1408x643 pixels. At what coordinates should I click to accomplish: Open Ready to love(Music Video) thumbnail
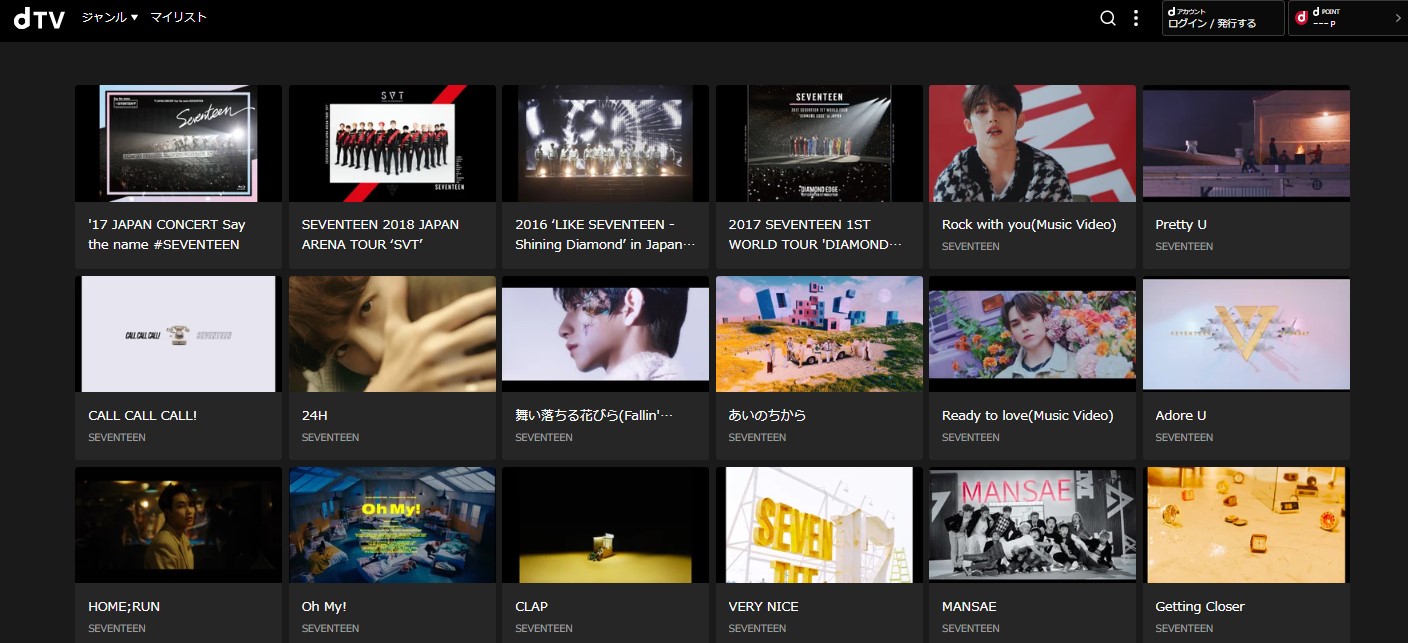pyautogui.click(x=1032, y=334)
